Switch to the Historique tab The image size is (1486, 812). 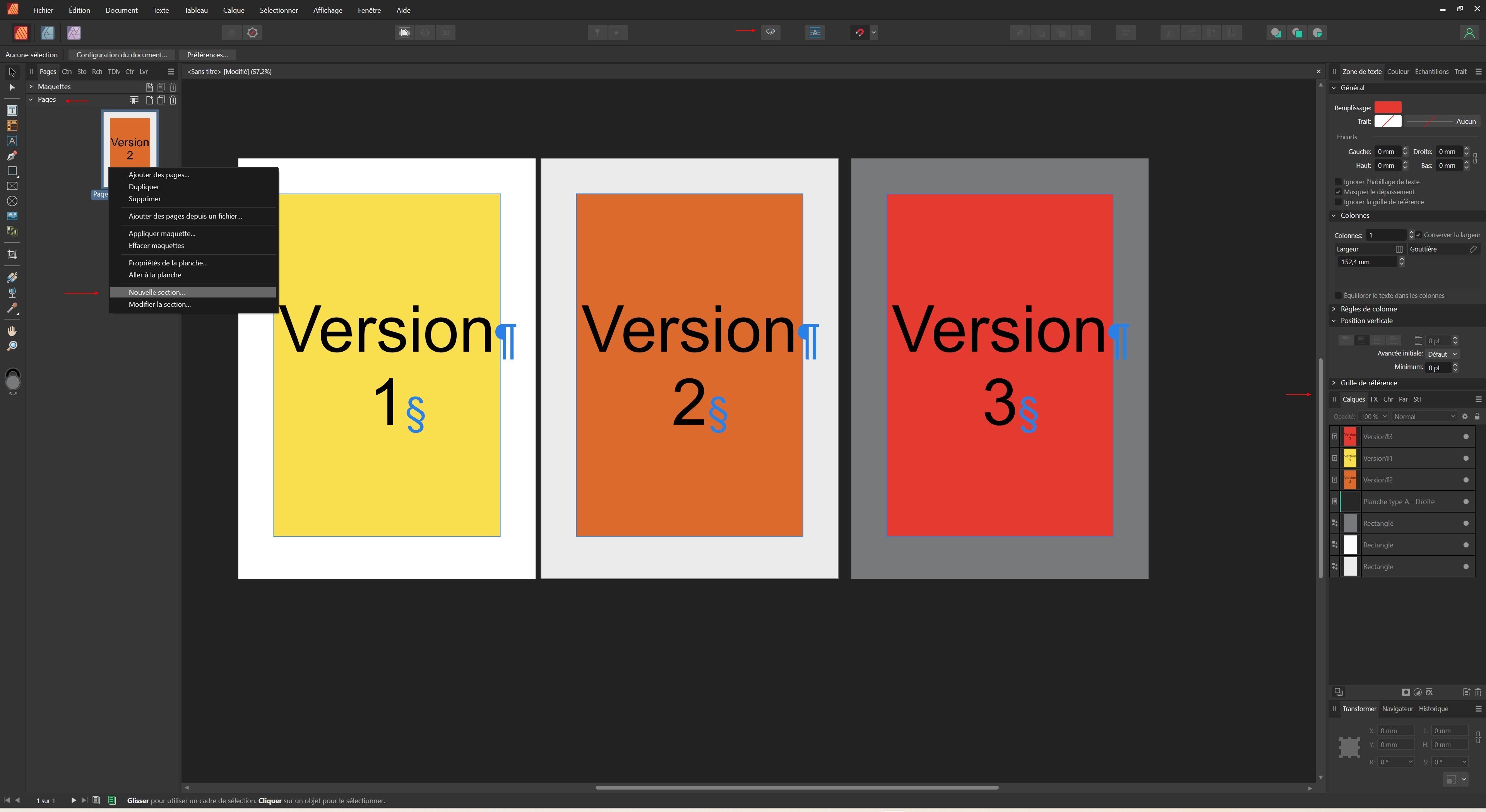pyautogui.click(x=1433, y=709)
